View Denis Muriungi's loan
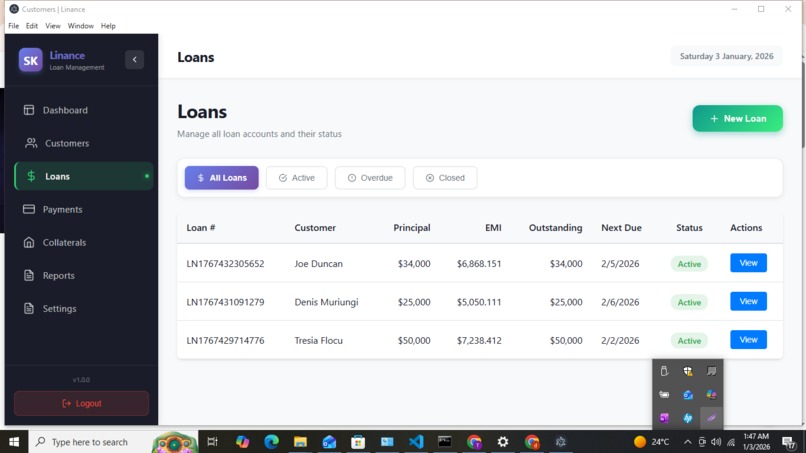This screenshot has height=453, width=806. point(748,301)
